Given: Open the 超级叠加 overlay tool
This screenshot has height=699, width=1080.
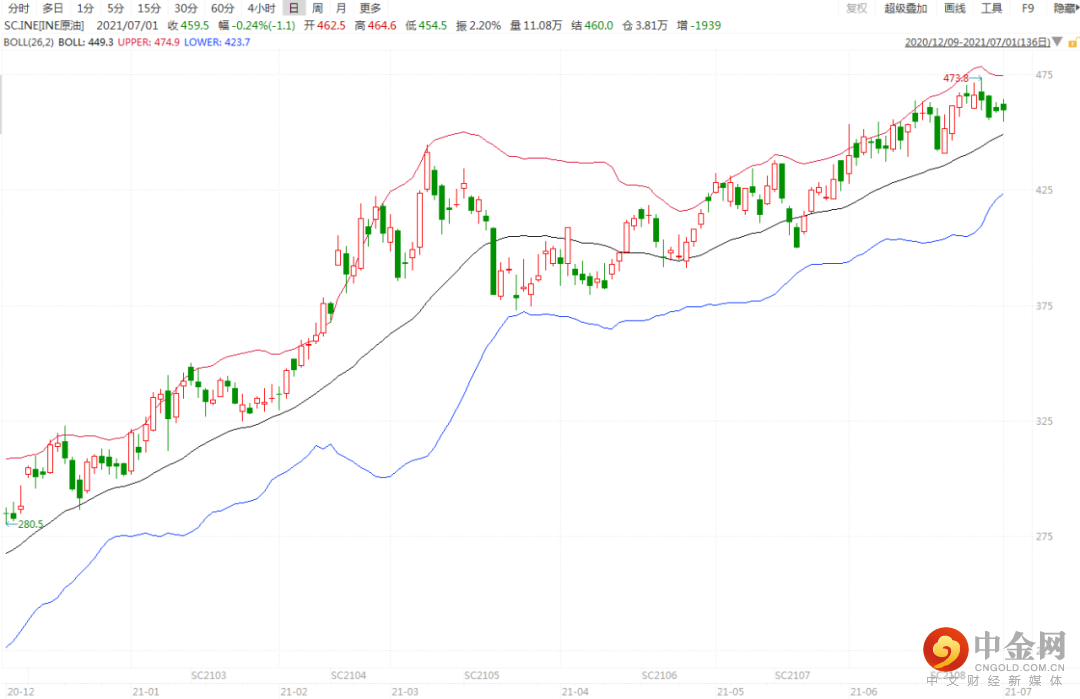Looking at the screenshot, I should [905, 8].
